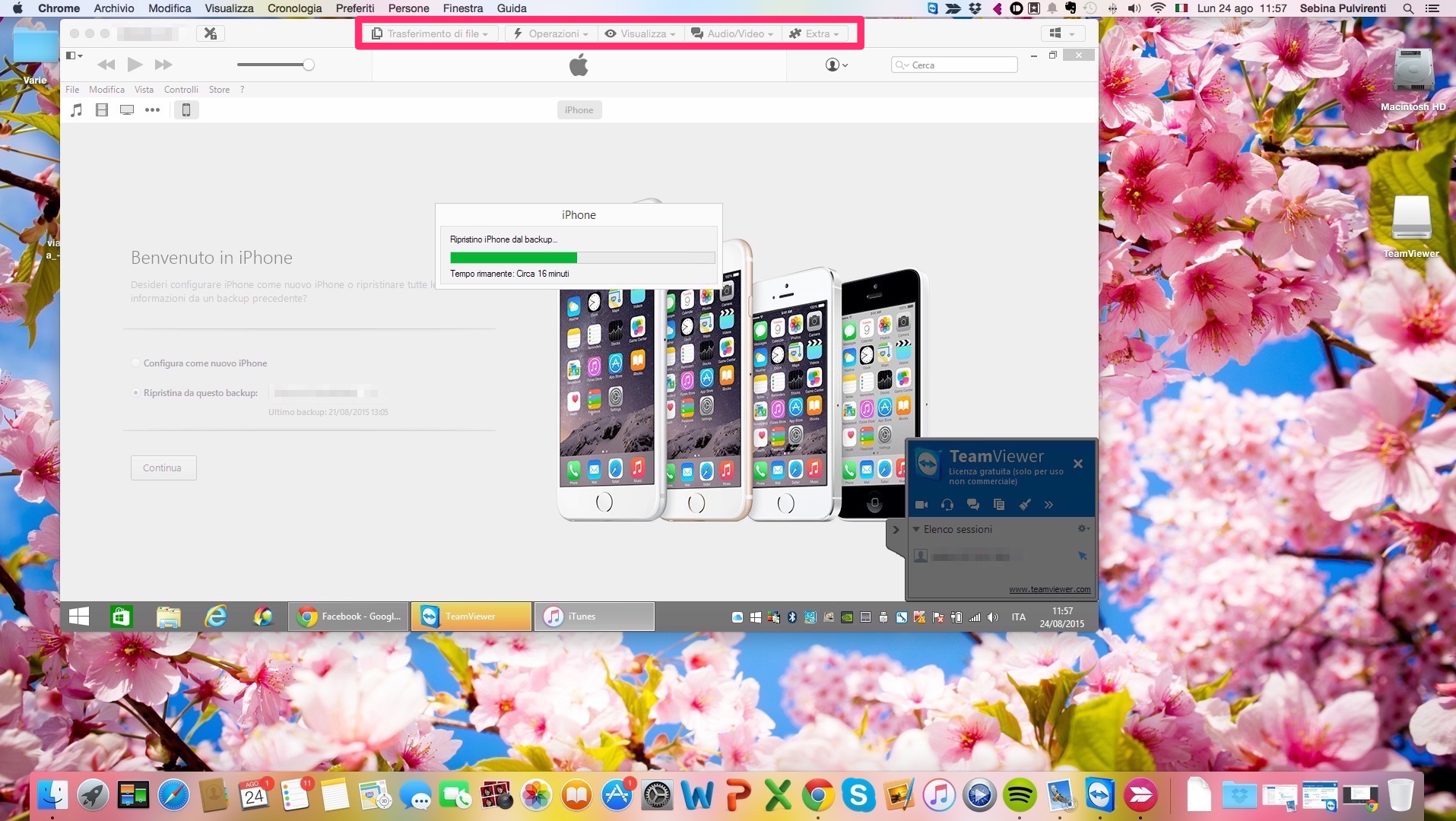Click the iTunes volume slider

pyautogui.click(x=274, y=65)
